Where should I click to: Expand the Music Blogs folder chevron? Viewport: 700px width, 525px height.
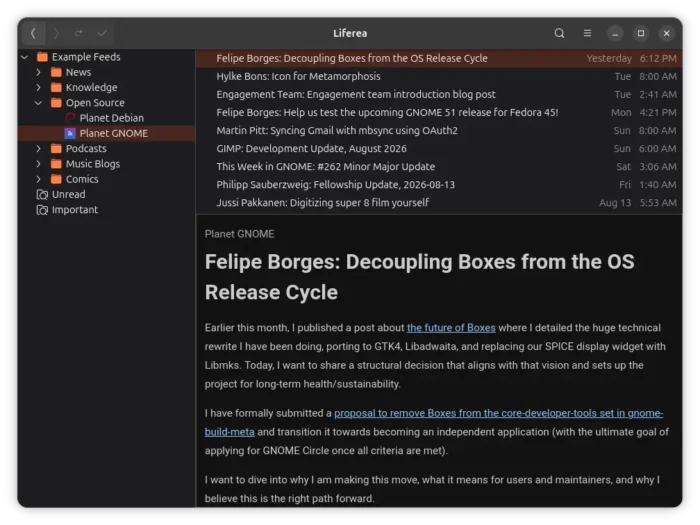point(38,164)
